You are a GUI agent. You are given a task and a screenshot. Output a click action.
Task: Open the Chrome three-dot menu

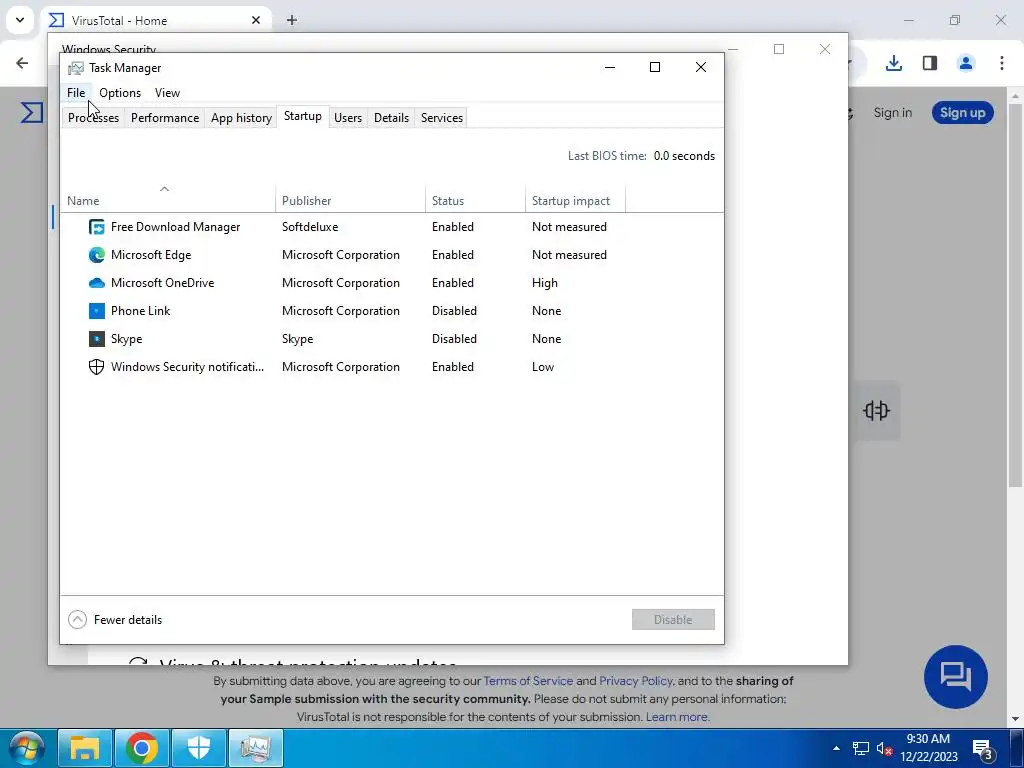click(x=1001, y=63)
